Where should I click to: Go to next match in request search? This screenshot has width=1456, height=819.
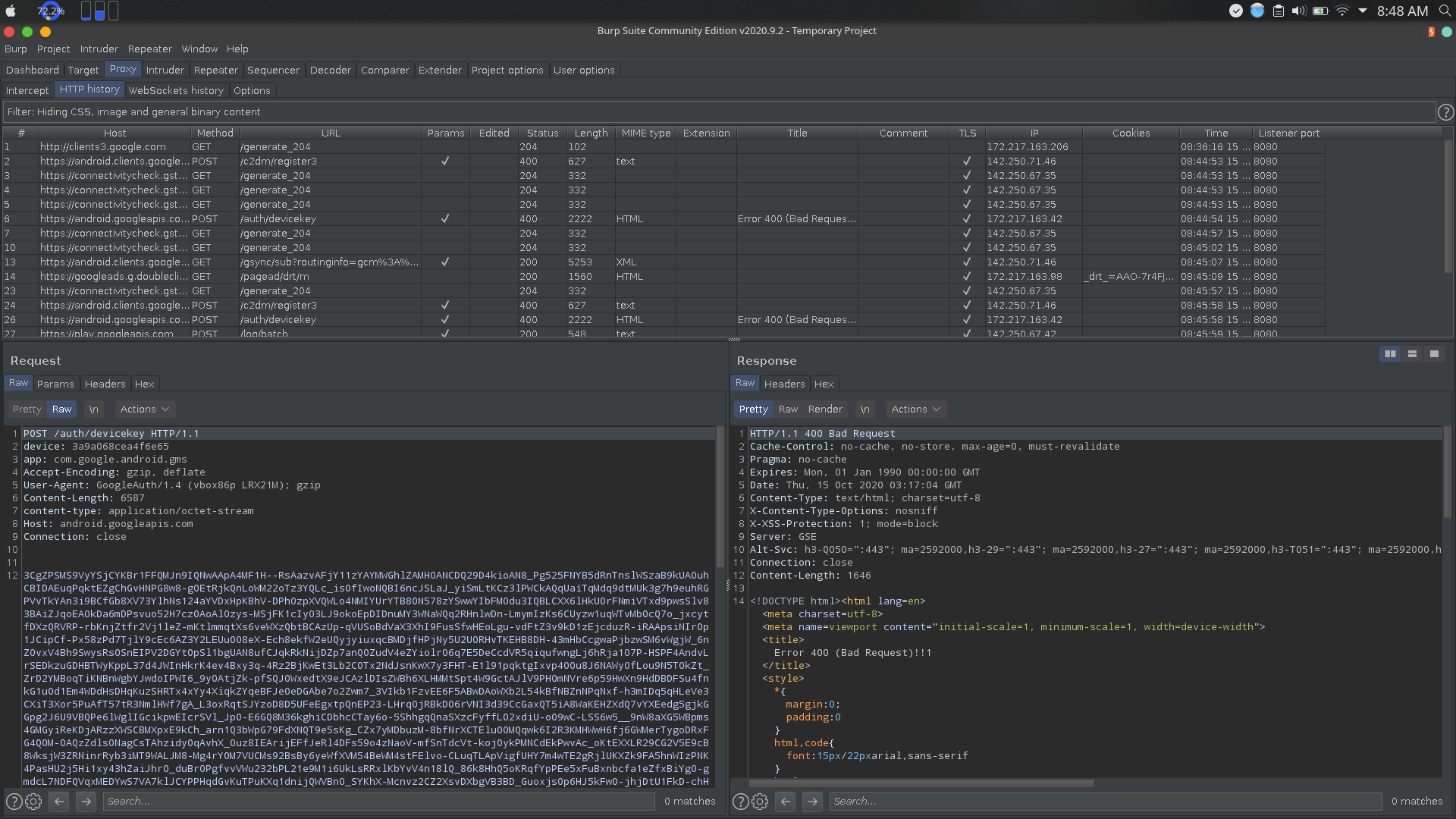pyautogui.click(x=86, y=802)
